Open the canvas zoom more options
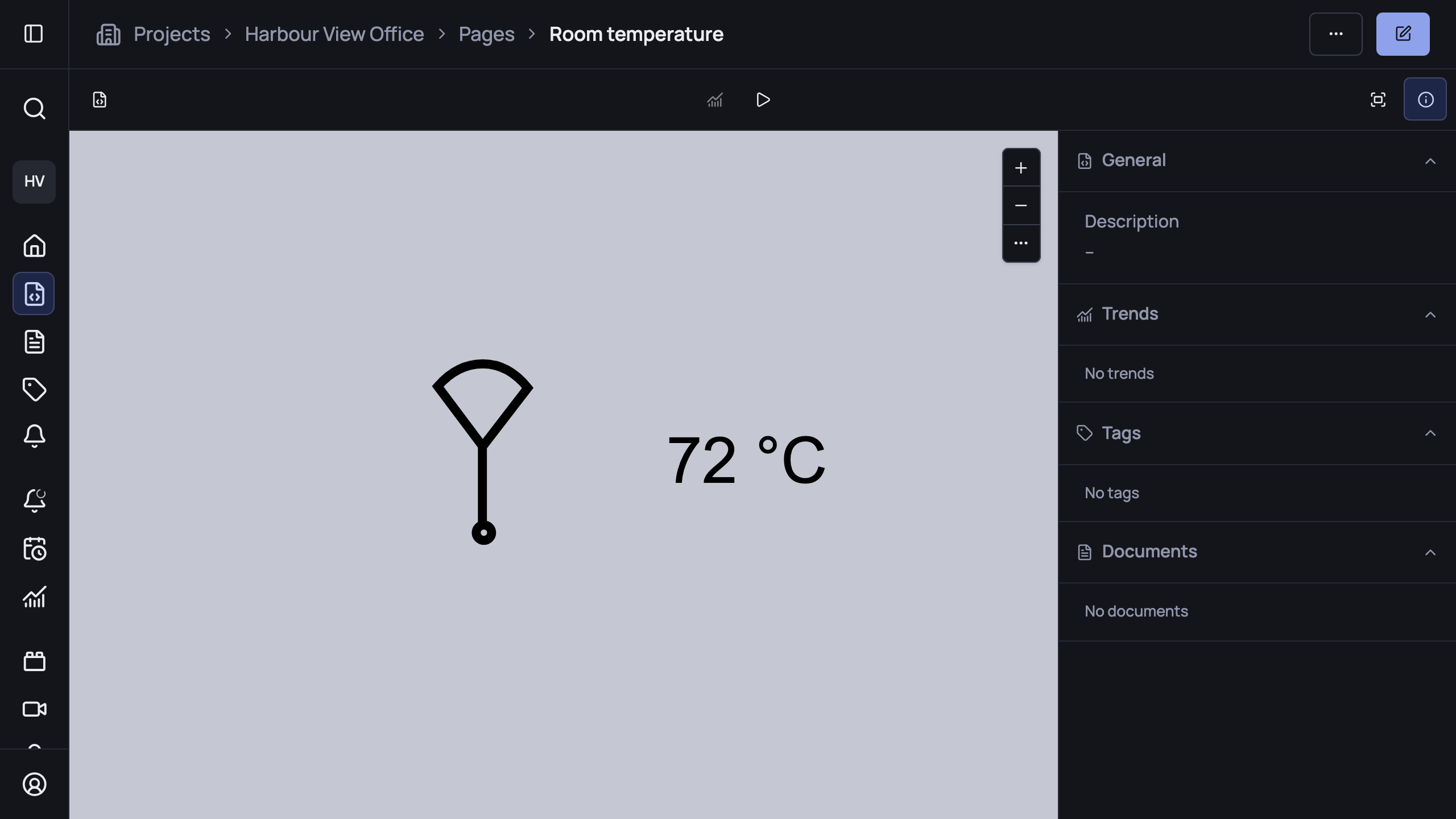 pos(1021,243)
